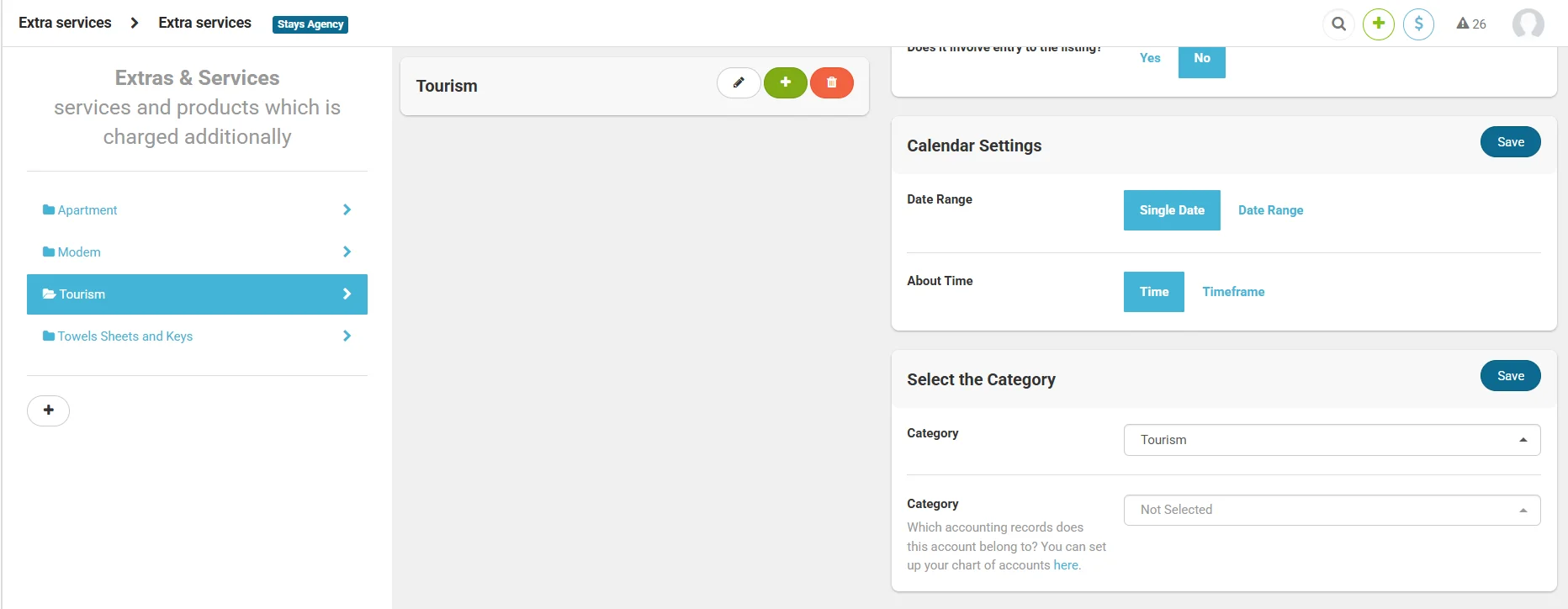Expand the Apartment folder chevron

347,209
